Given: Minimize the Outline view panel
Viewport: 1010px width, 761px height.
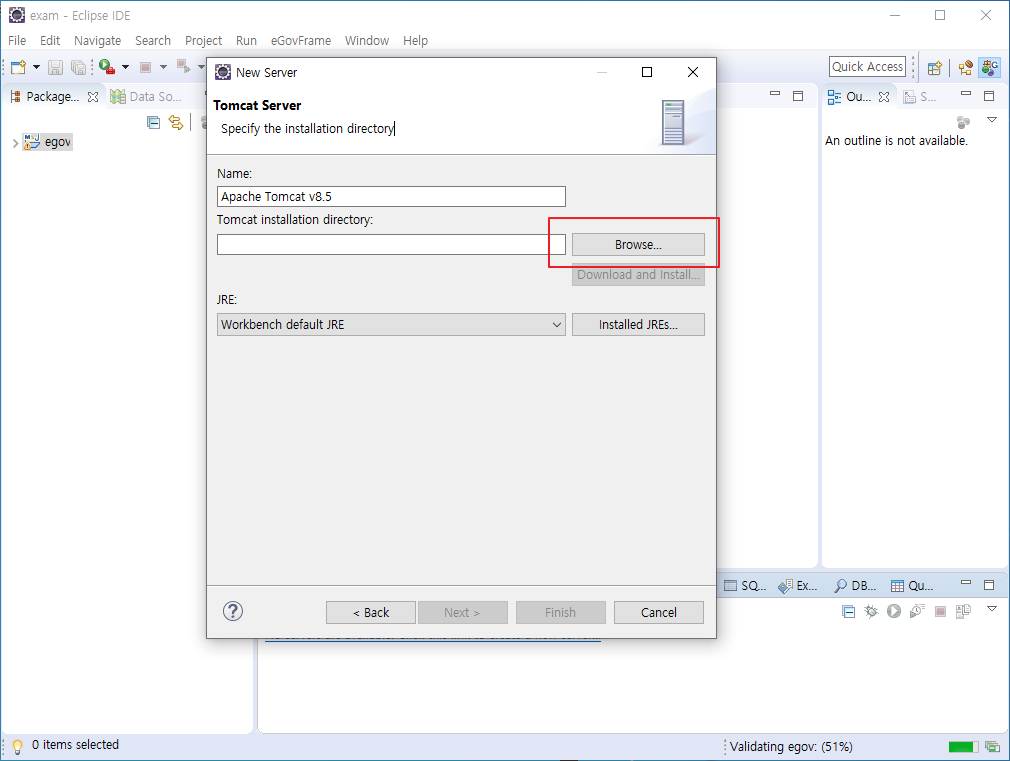Looking at the screenshot, I should click(966, 94).
